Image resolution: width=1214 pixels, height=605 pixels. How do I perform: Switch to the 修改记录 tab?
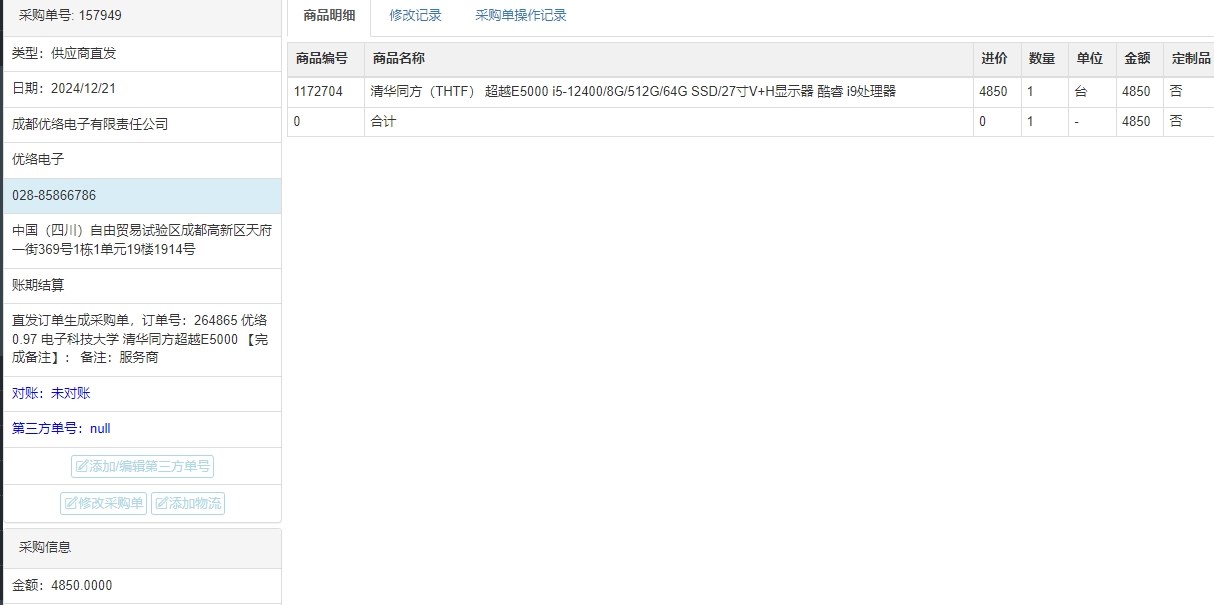[x=415, y=16]
